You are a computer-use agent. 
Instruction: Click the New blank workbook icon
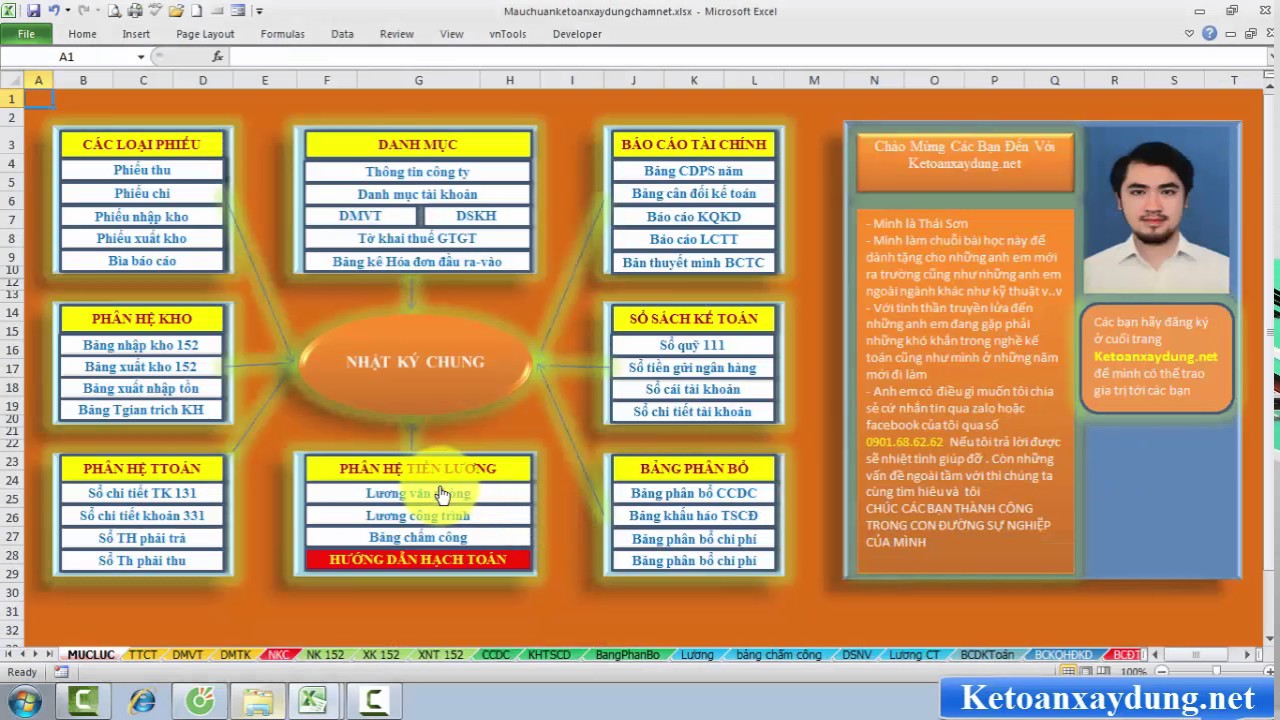point(197,11)
